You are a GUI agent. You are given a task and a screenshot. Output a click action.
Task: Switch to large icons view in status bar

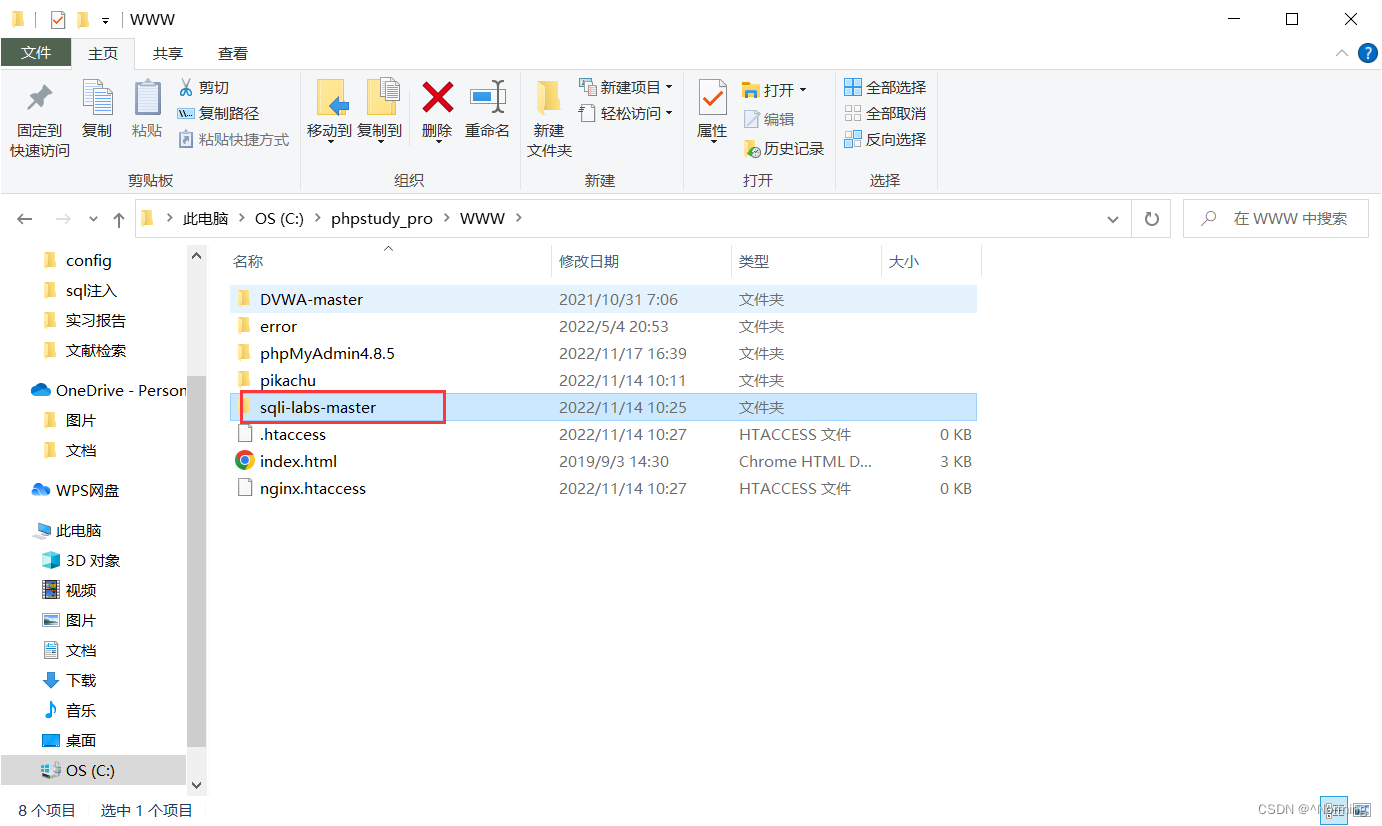[1361, 810]
